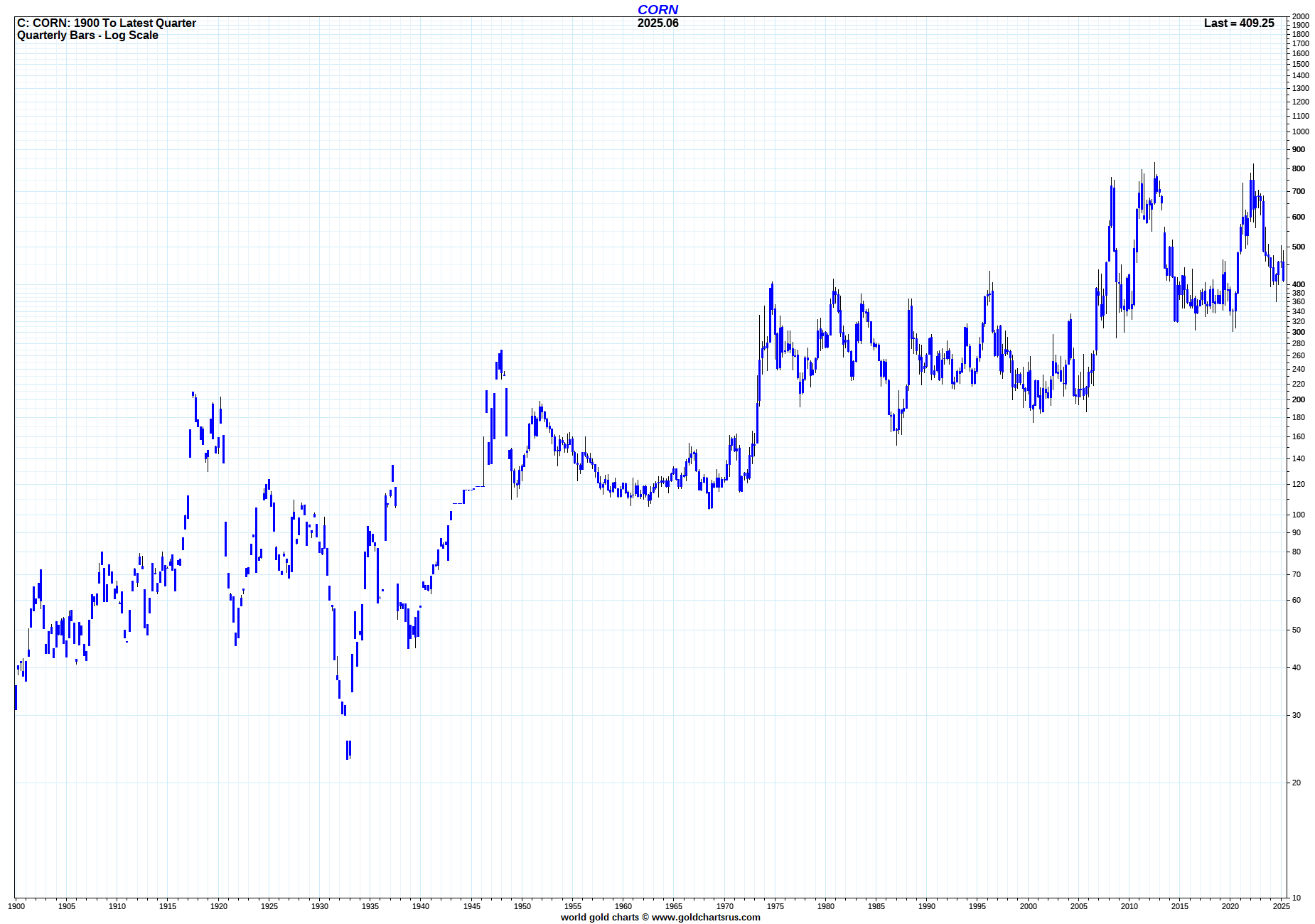Click the 80 price axis label

(1297, 552)
